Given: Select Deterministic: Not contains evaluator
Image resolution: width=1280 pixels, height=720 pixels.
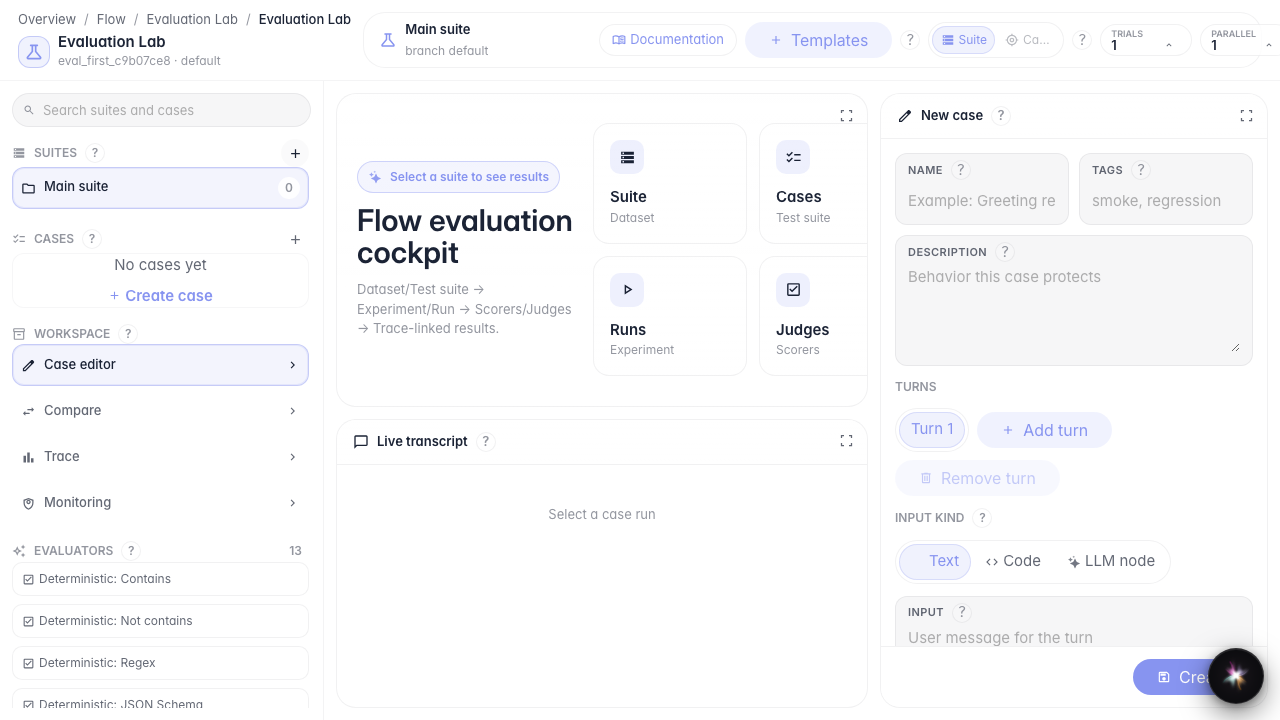Looking at the screenshot, I should coord(160,621).
